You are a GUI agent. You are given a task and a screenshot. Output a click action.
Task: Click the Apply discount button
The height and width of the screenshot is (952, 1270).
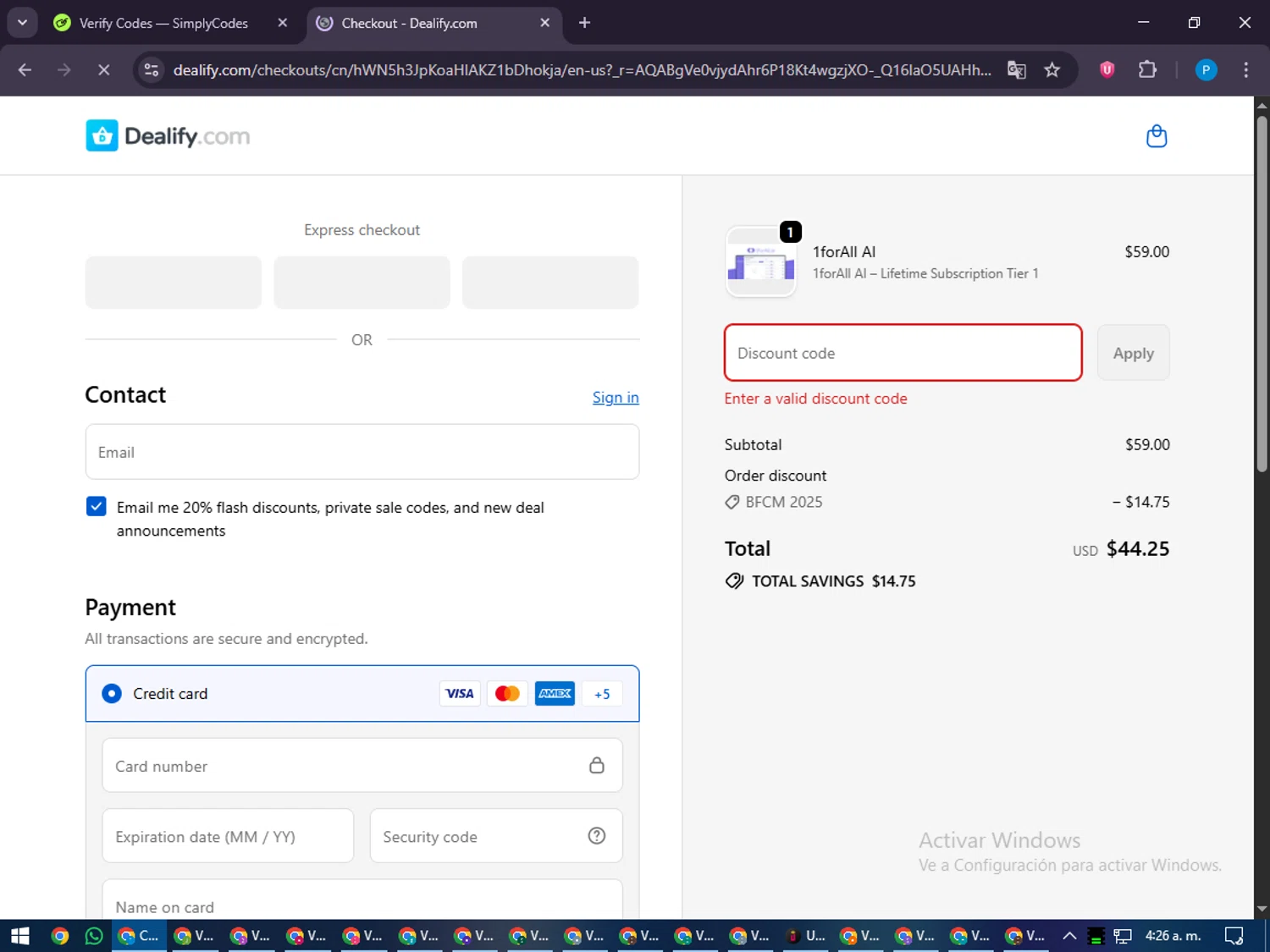pyautogui.click(x=1134, y=353)
